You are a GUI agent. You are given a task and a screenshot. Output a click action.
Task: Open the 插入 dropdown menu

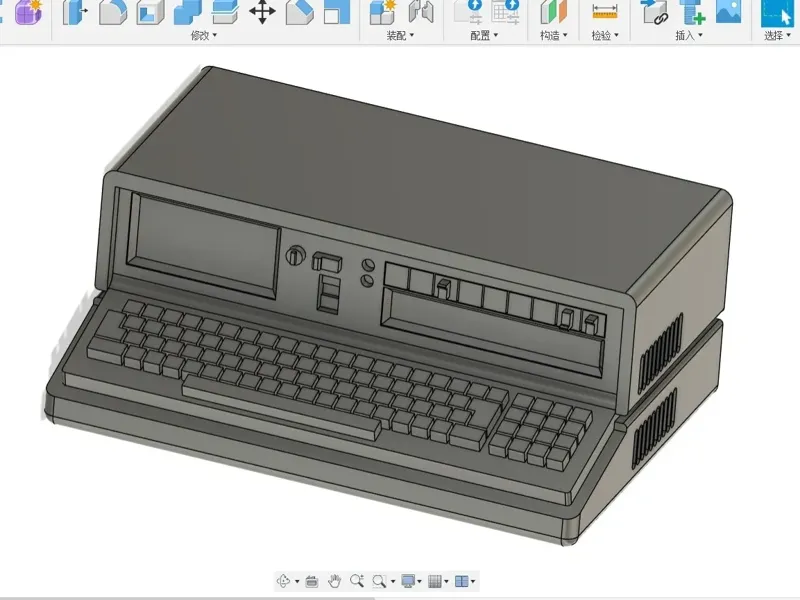pos(689,35)
